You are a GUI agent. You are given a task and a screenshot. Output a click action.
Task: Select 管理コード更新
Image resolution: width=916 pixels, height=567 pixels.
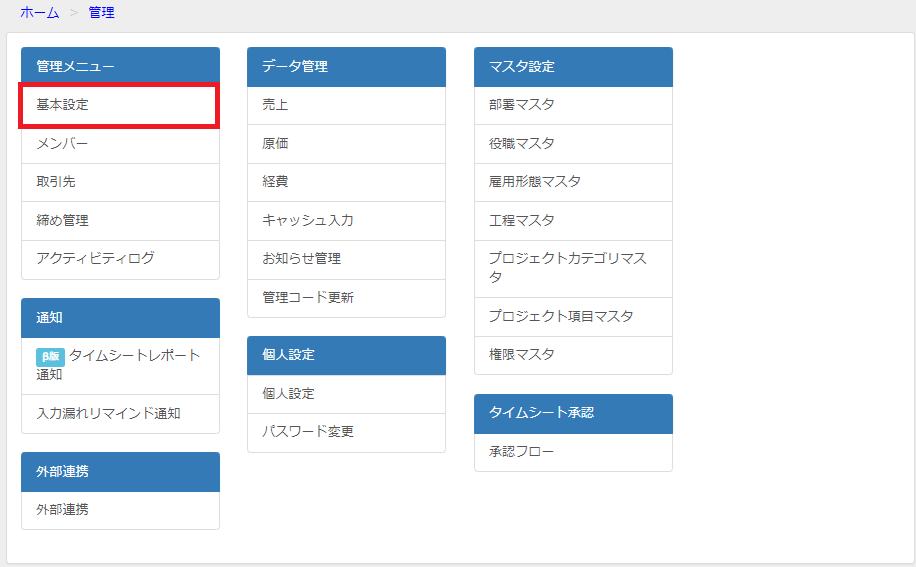[346, 298]
